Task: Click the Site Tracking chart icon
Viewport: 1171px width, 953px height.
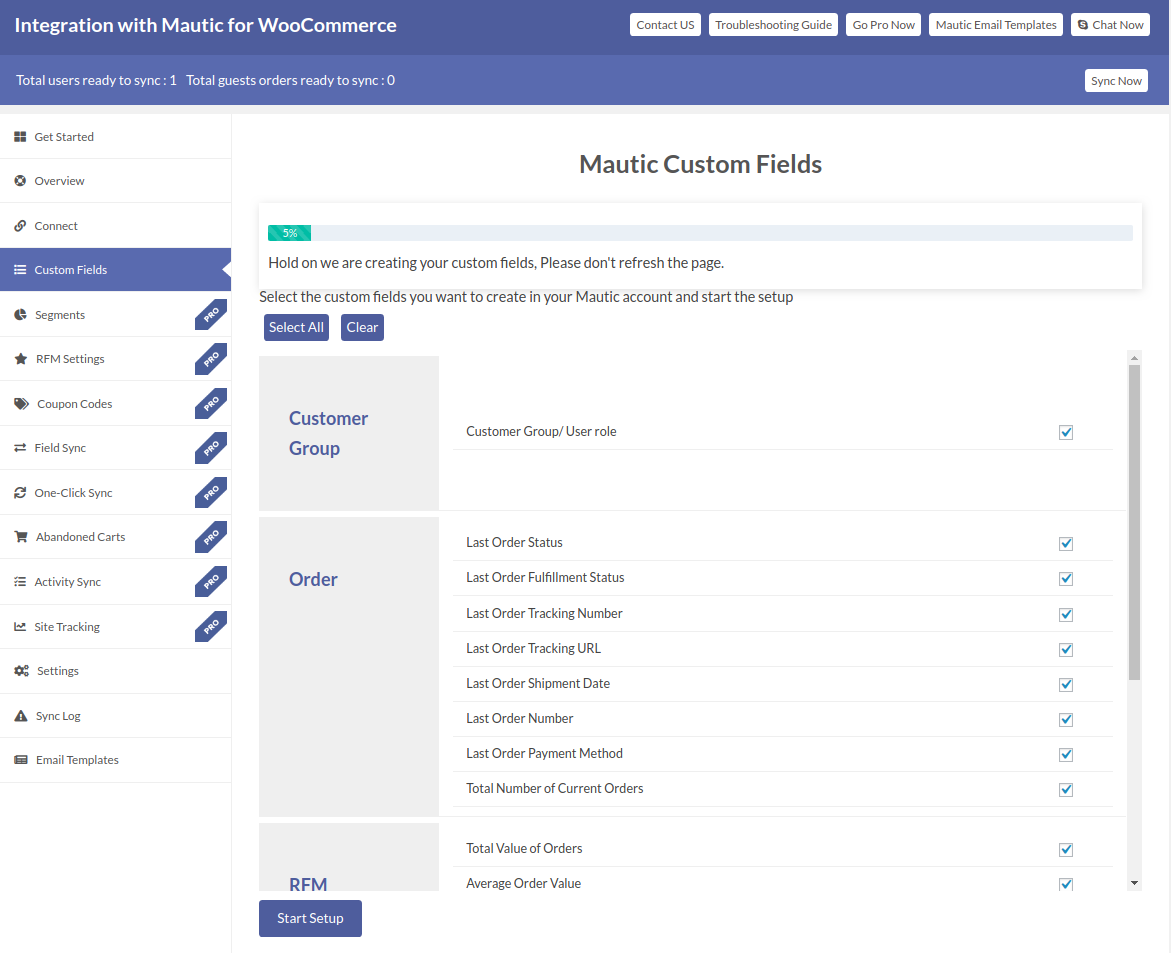Action: point(20,626)
